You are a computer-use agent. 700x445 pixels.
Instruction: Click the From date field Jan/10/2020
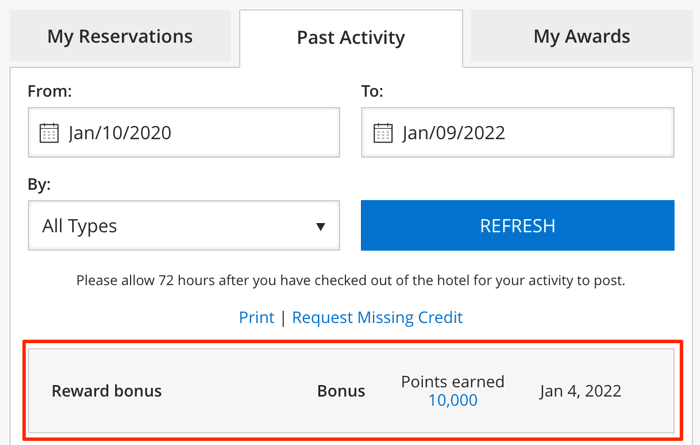184,133
